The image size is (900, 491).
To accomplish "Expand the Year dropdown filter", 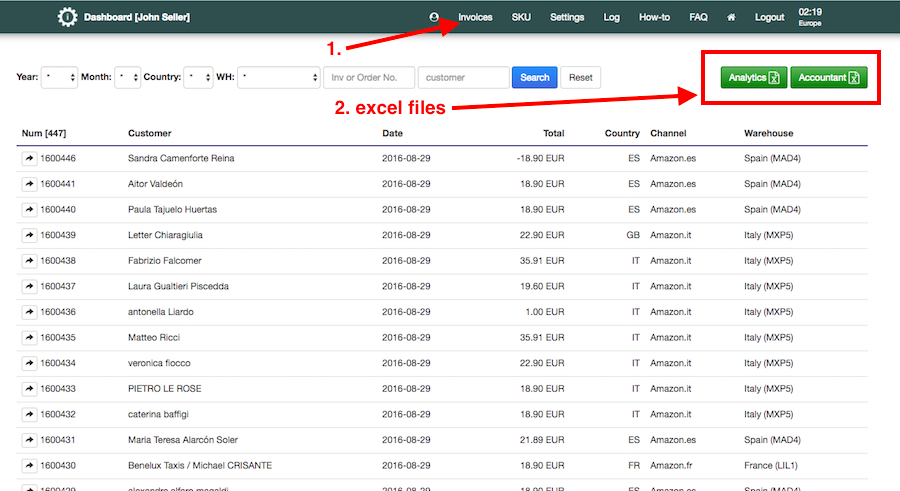I will 59,77.
